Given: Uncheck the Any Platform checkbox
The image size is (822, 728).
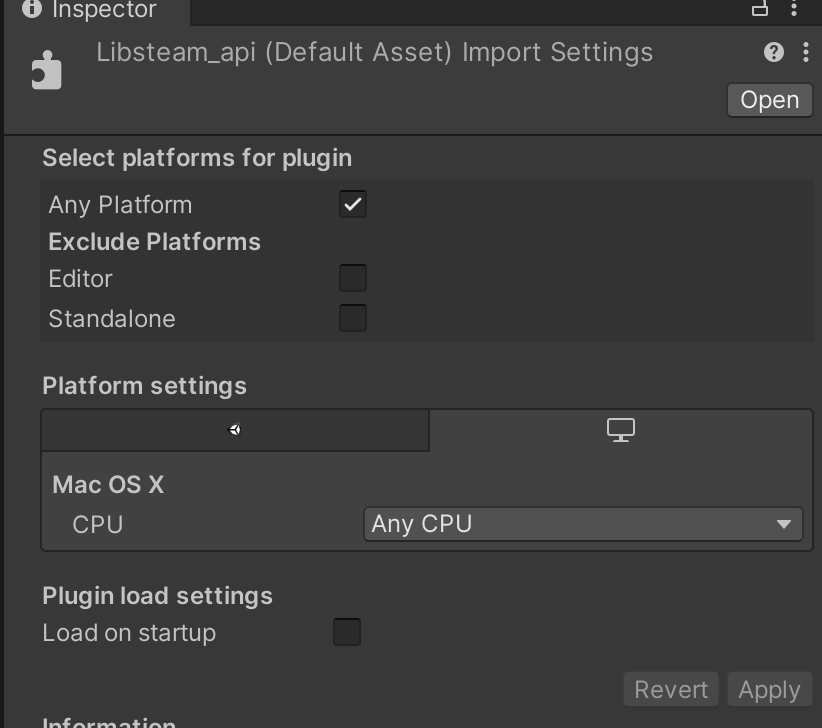Looking at the screenshot, I should point(352,203).
